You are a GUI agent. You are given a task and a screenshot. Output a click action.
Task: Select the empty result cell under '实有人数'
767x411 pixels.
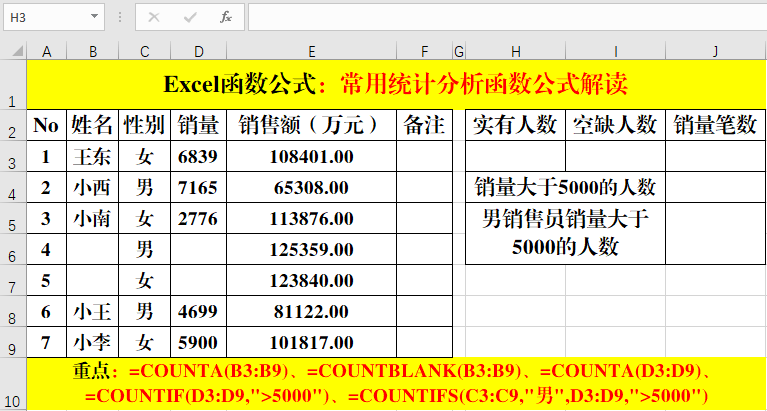coord(515,156)
